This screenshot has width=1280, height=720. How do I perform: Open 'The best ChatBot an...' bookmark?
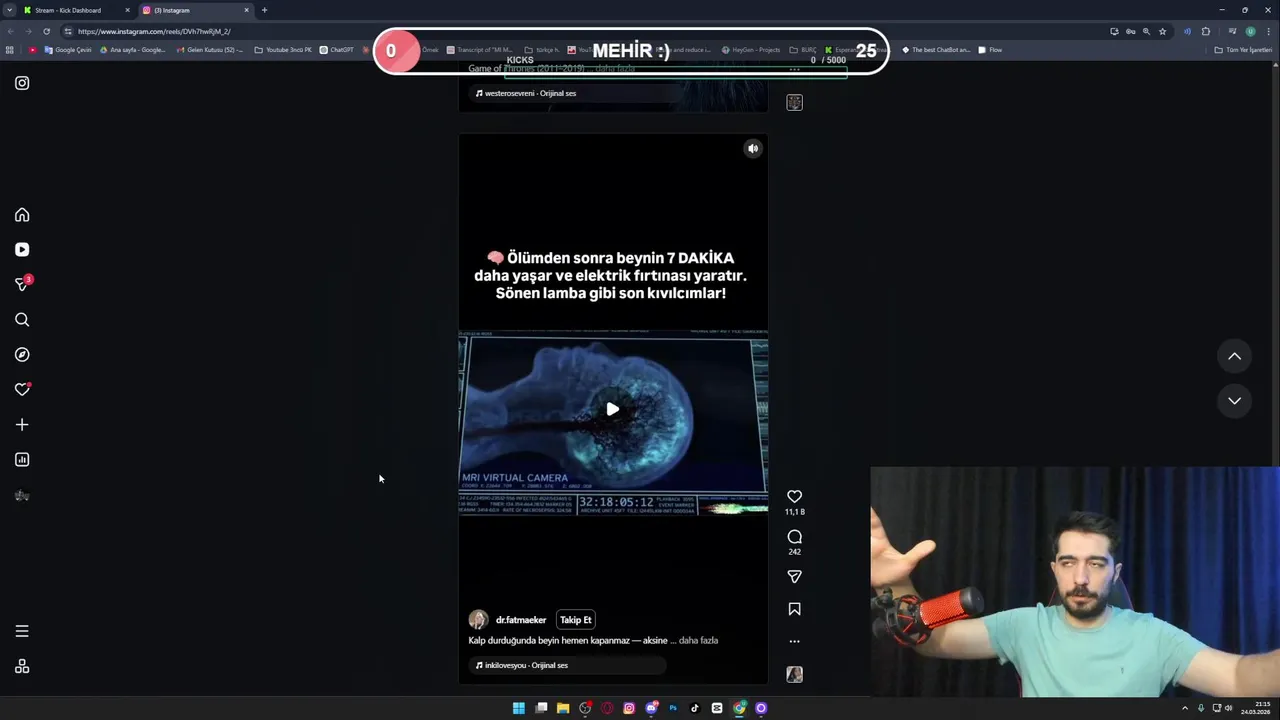click(936, 50)
